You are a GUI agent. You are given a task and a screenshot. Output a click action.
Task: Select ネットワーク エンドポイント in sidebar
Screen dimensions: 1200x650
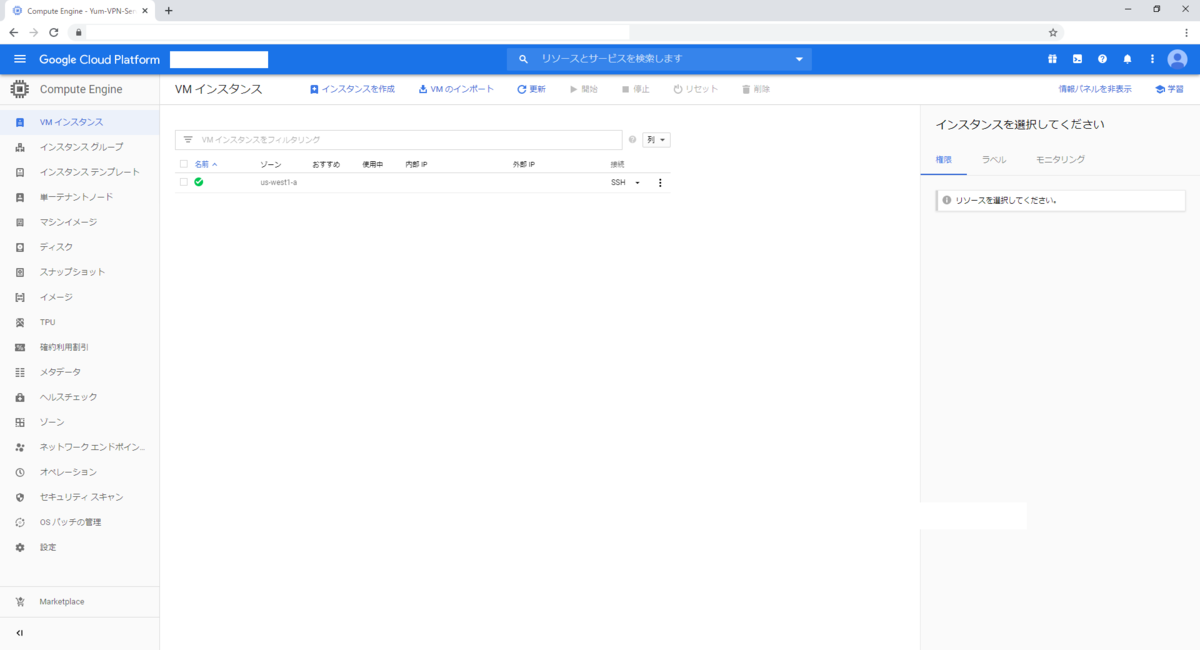[x=93, y=447]
